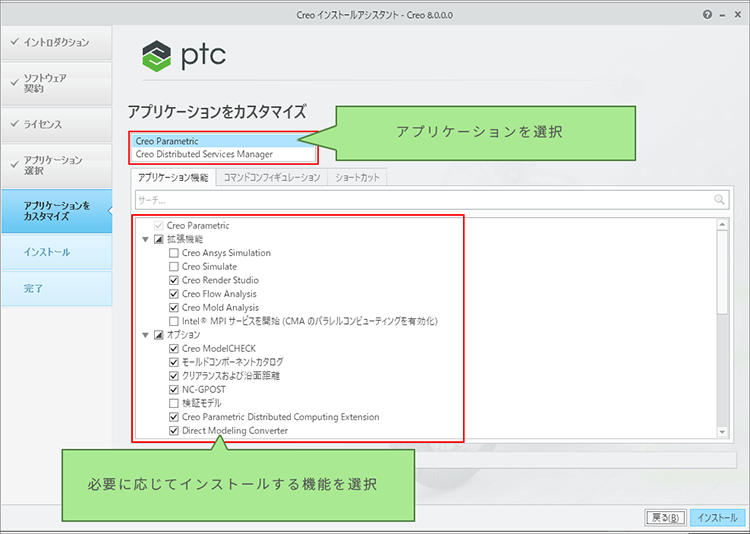Image resolution: width=750 pixels, height=534 pixels.
Task: Select the アプリケーション機能 tab
Action: 173,178
